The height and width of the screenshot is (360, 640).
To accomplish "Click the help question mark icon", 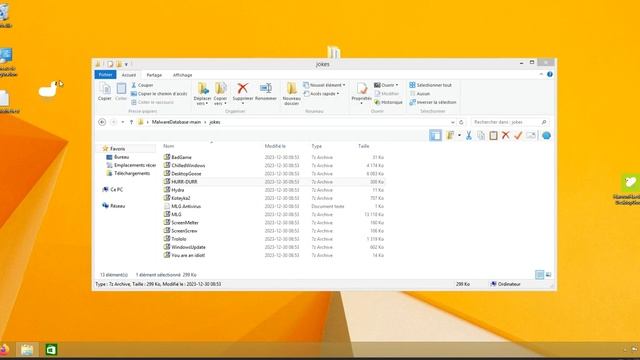I will [x=550, y=74].
